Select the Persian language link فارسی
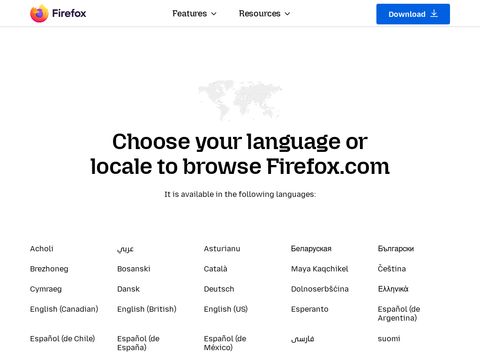The image size is (480, 360). tap(302, 339)
